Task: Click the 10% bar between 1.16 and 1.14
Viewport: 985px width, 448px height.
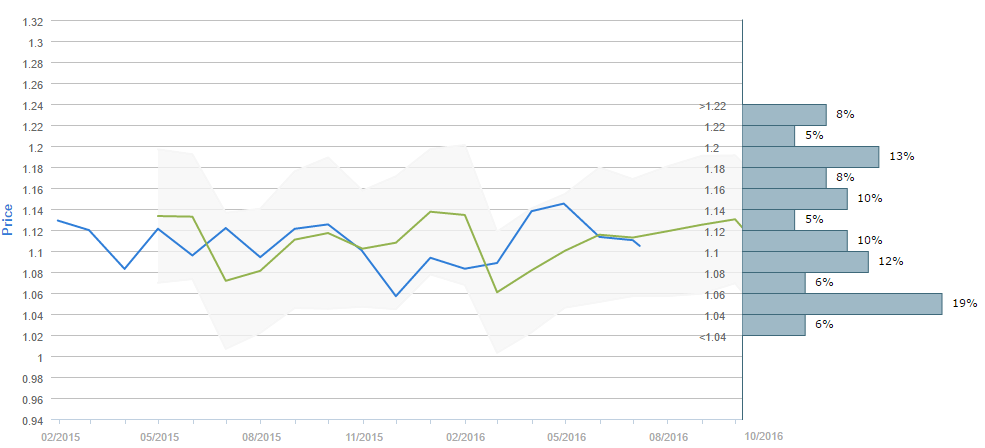Action: (795, 199)
